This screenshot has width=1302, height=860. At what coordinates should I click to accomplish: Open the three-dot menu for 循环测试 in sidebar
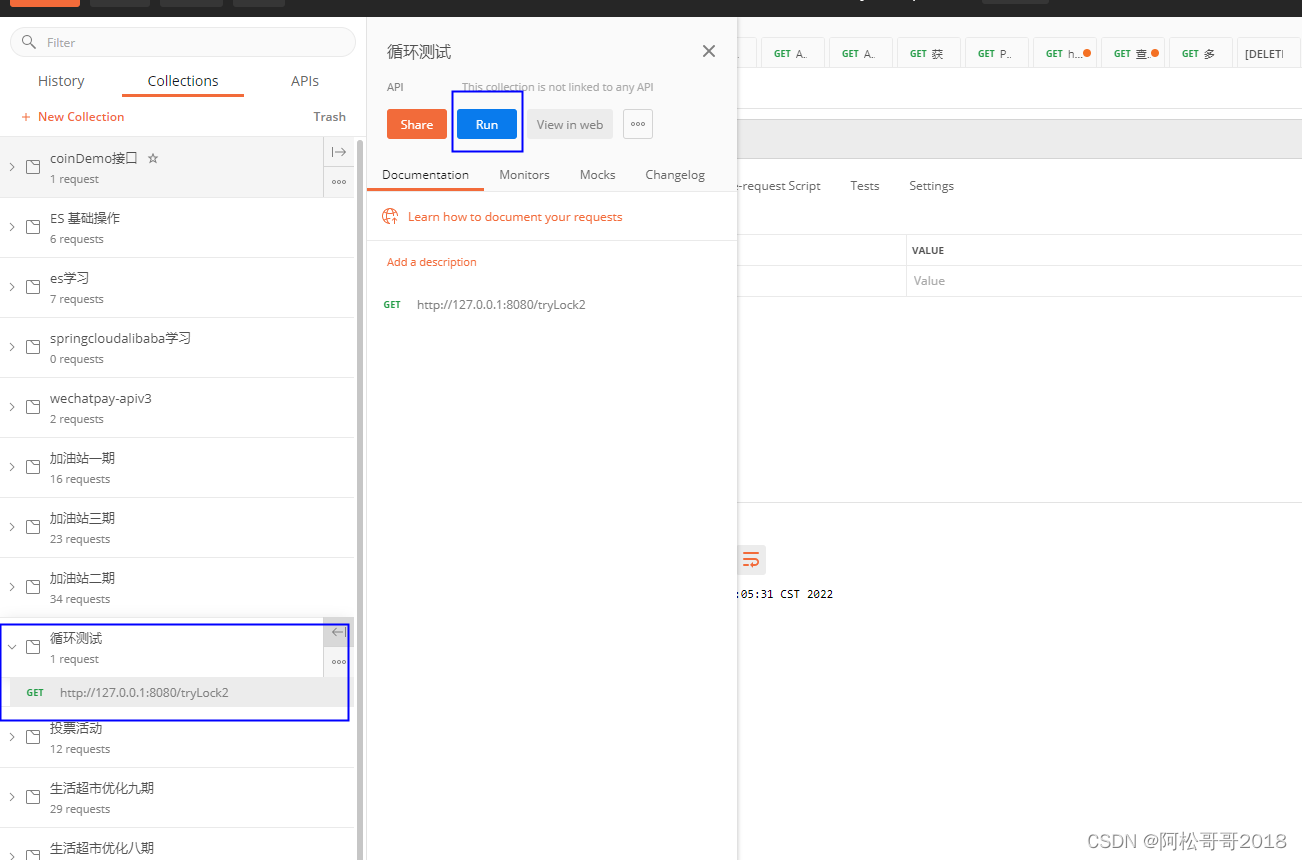[x=339, y=662]
